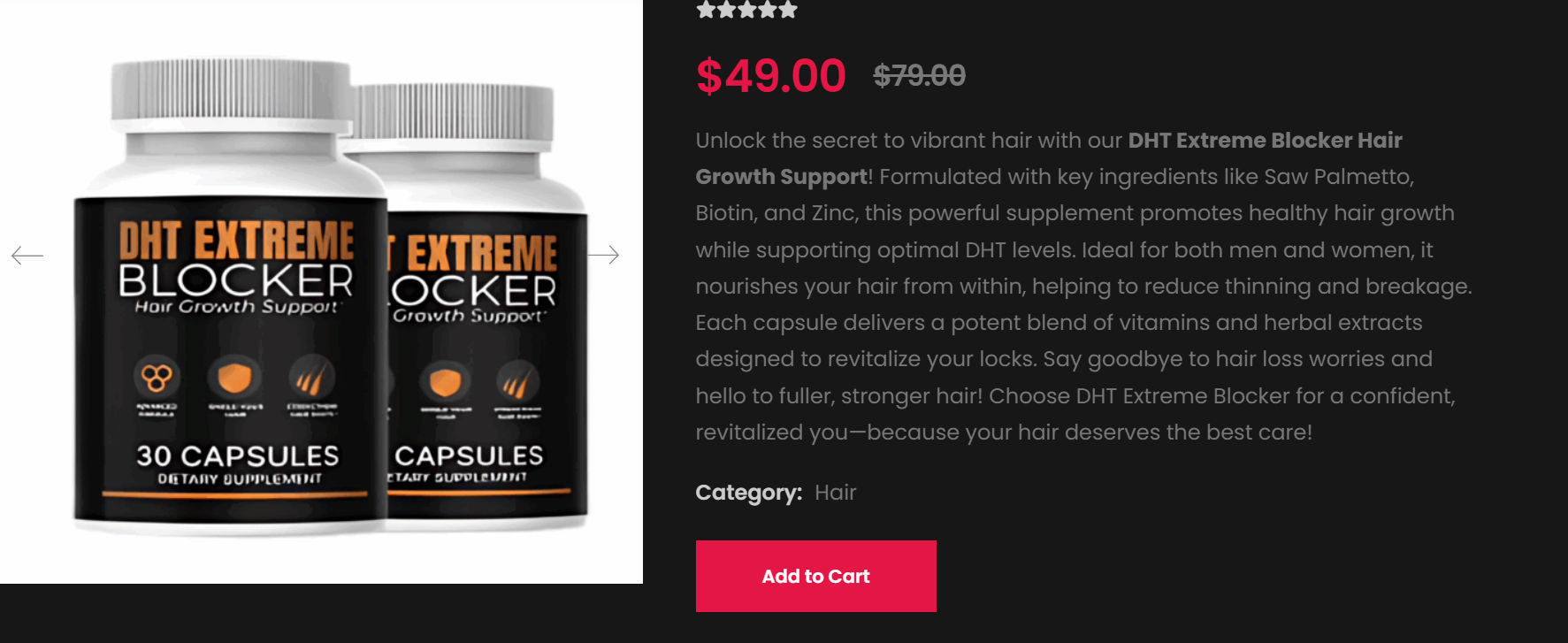
Task: Select the middle star of the rating
Action: point(746,10)
